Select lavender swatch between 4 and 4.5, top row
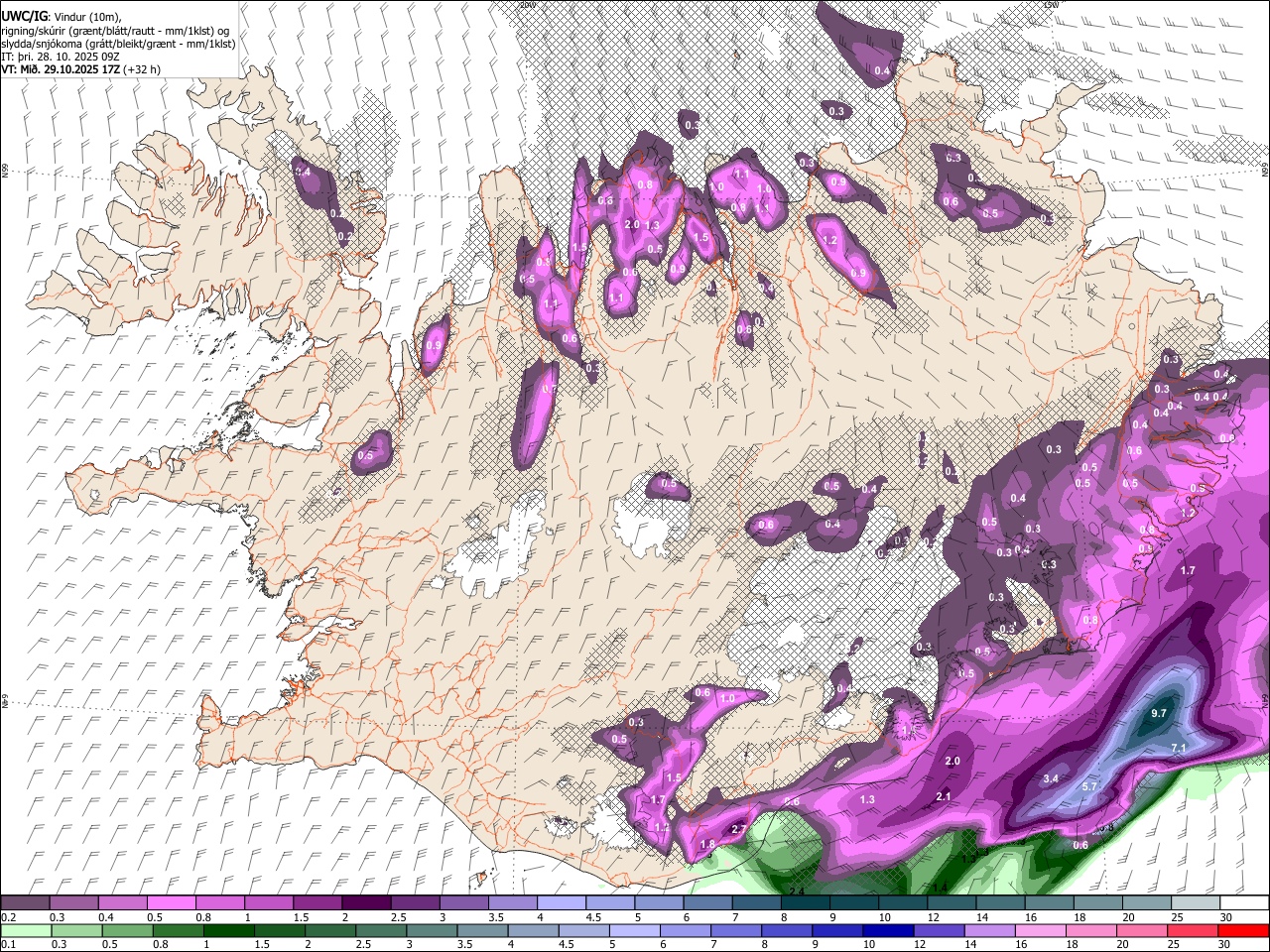Screen dimensions: 1270x952 (562, 902)
